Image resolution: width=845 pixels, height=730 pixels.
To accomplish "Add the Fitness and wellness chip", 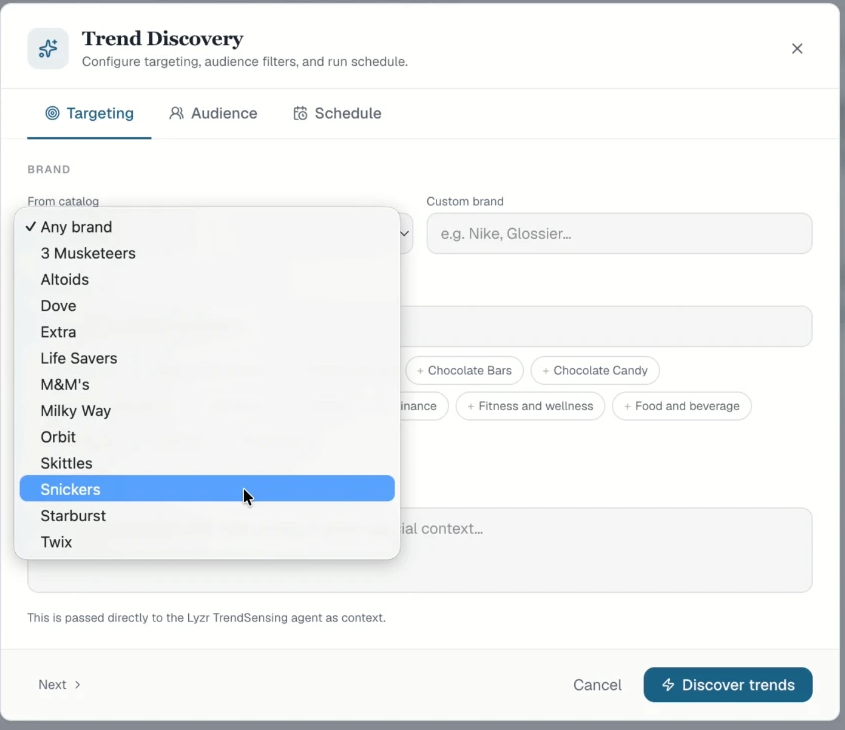I will (x=530, y=406).
